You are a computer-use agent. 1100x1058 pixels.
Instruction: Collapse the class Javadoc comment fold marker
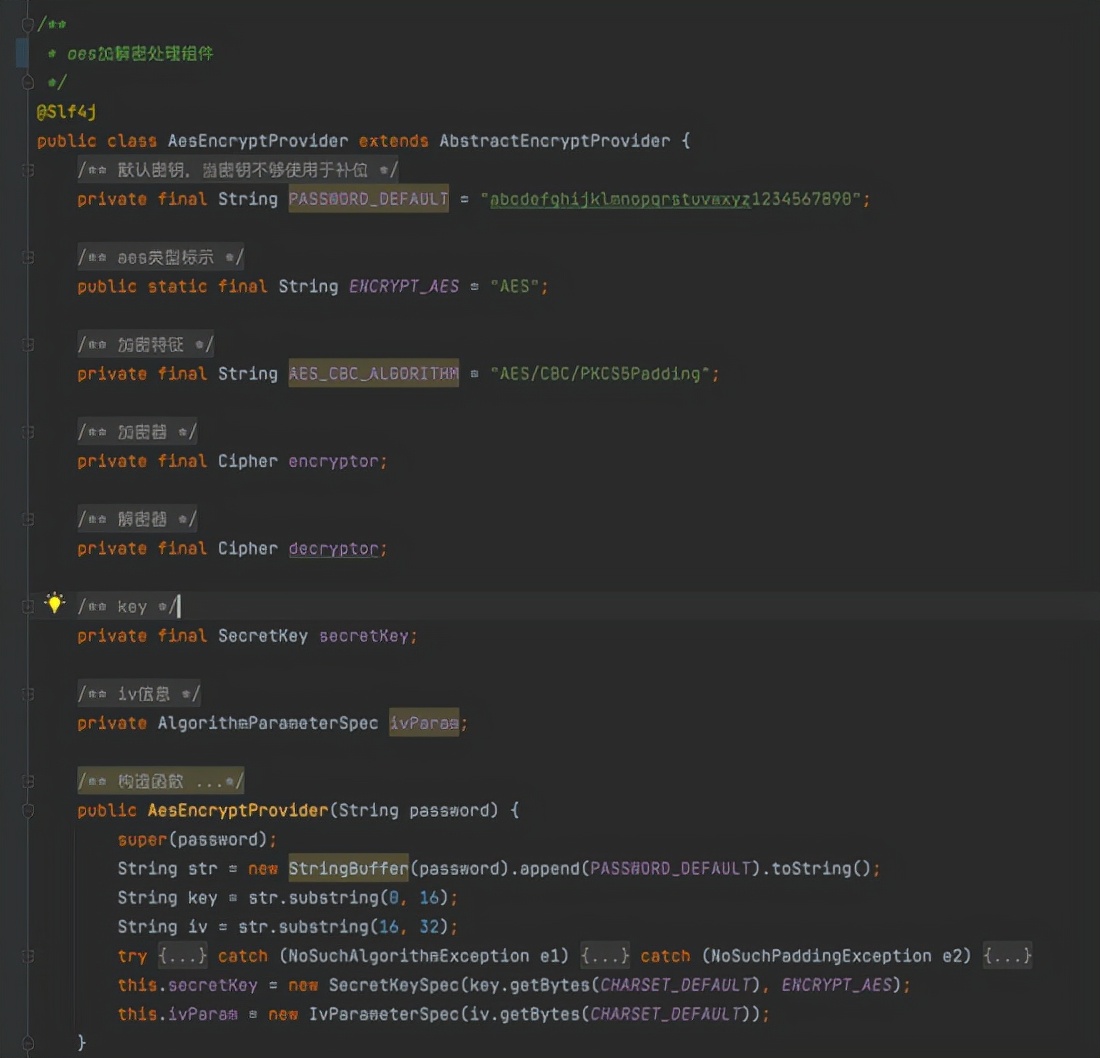tap(28, 23)
